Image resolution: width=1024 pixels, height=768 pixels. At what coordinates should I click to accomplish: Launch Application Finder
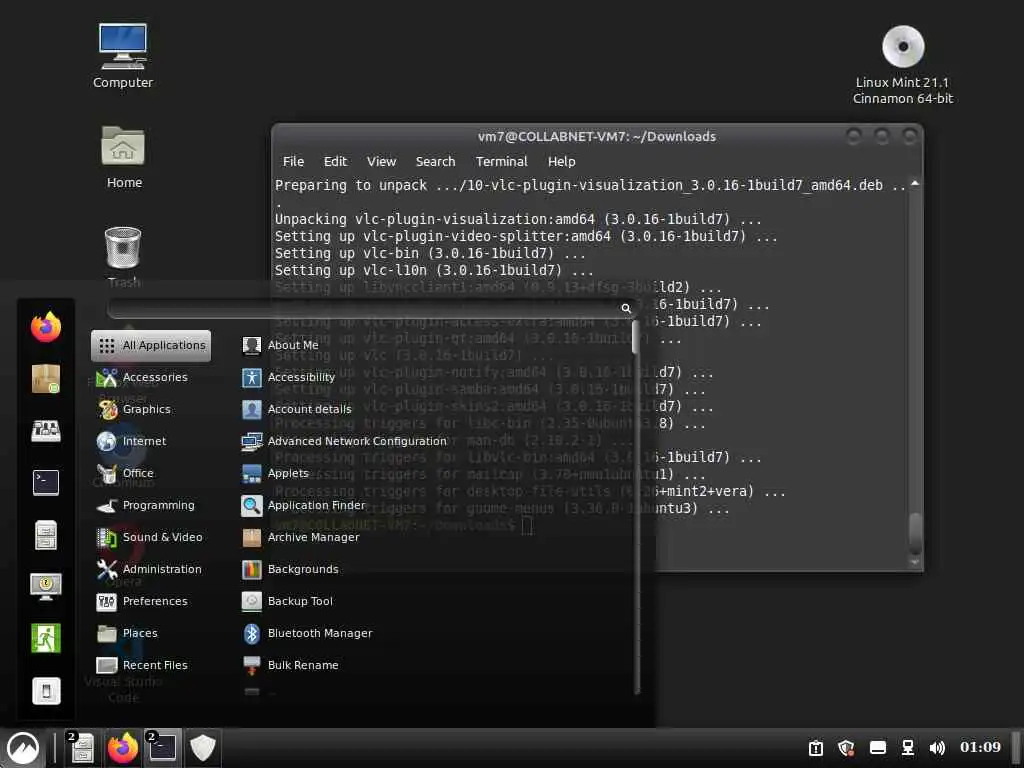pyautogui.click(x=304, y=505)
